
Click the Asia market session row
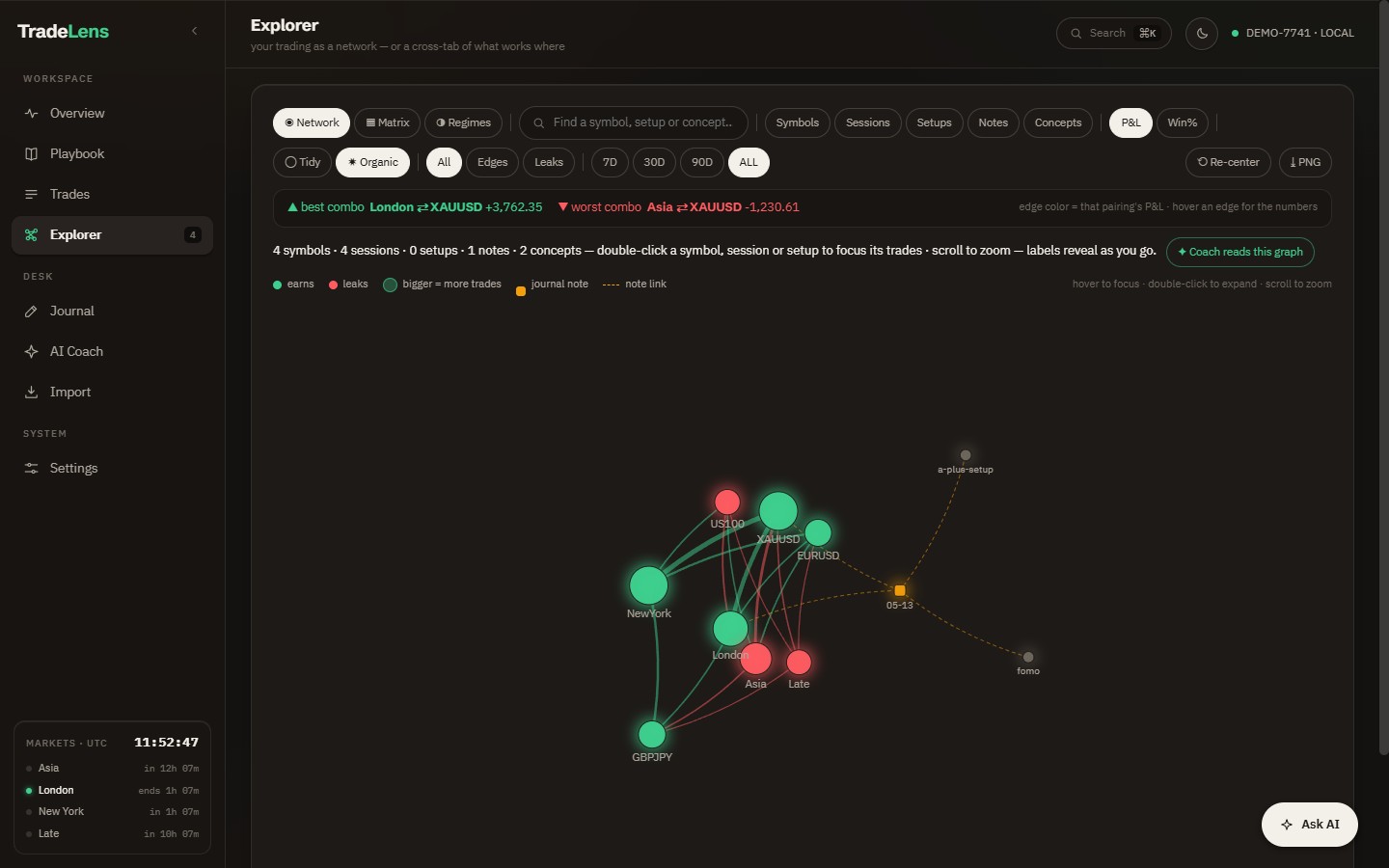pyautogui.click(x=113, y=768)
